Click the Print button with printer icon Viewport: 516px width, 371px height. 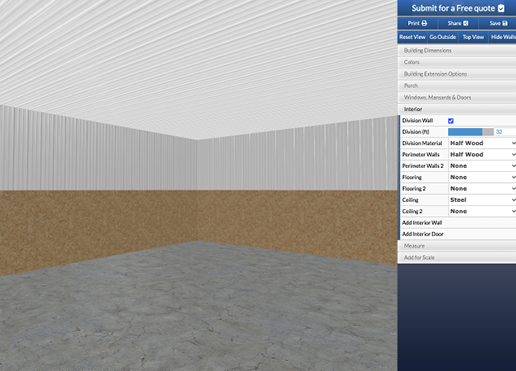[417, 23]
